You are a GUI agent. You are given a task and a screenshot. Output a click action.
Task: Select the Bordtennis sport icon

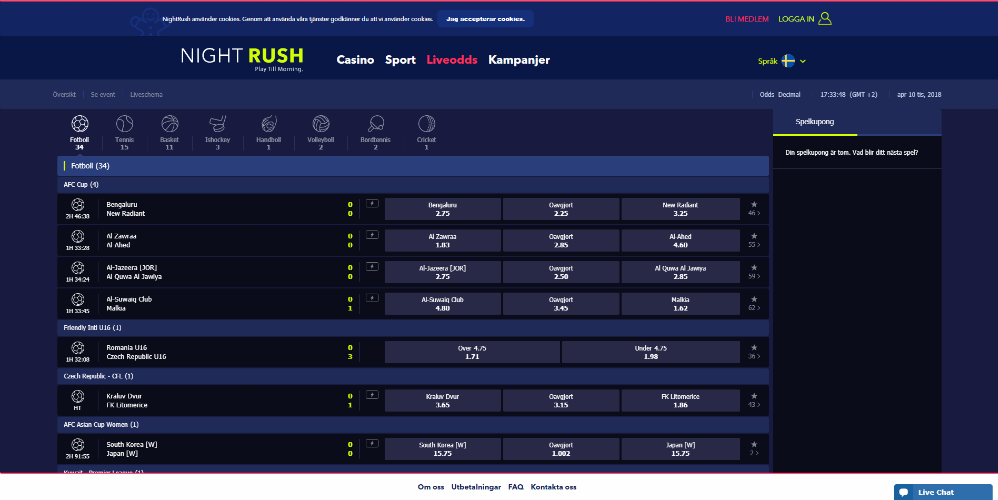pos(376,123)
